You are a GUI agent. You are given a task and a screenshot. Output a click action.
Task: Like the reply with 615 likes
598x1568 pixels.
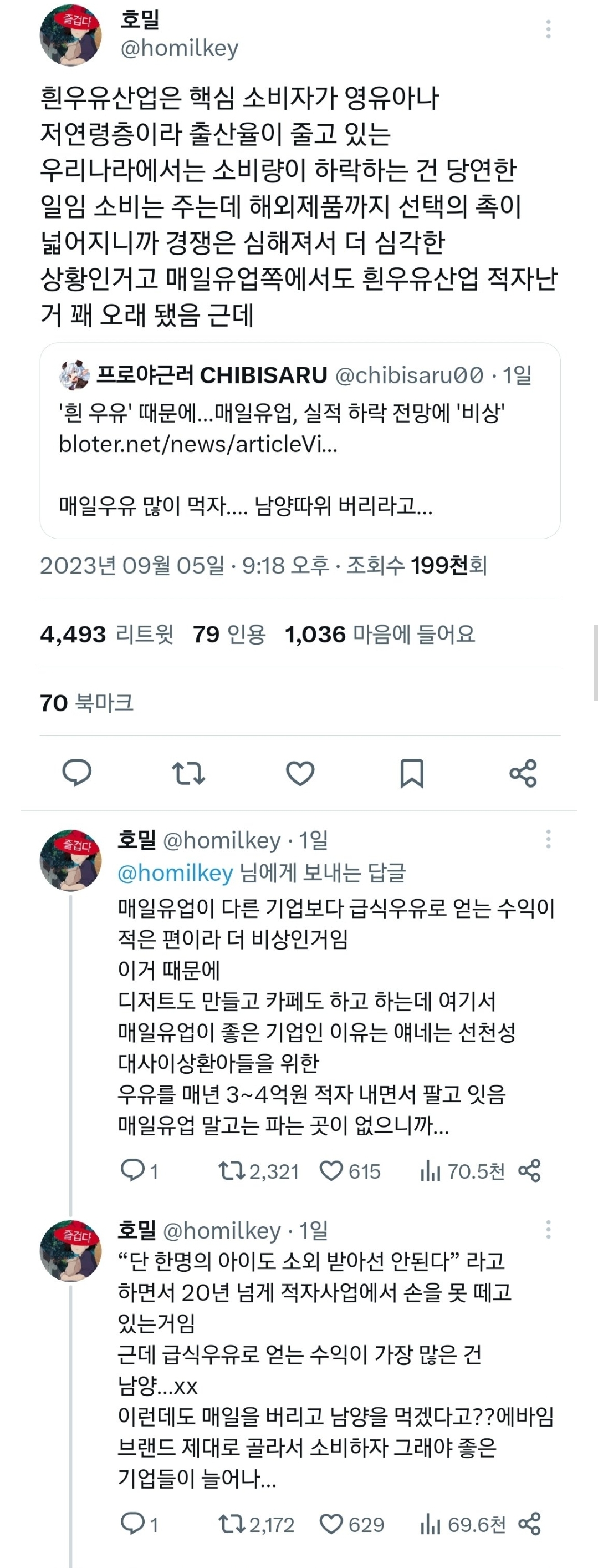click(331, 1170)
